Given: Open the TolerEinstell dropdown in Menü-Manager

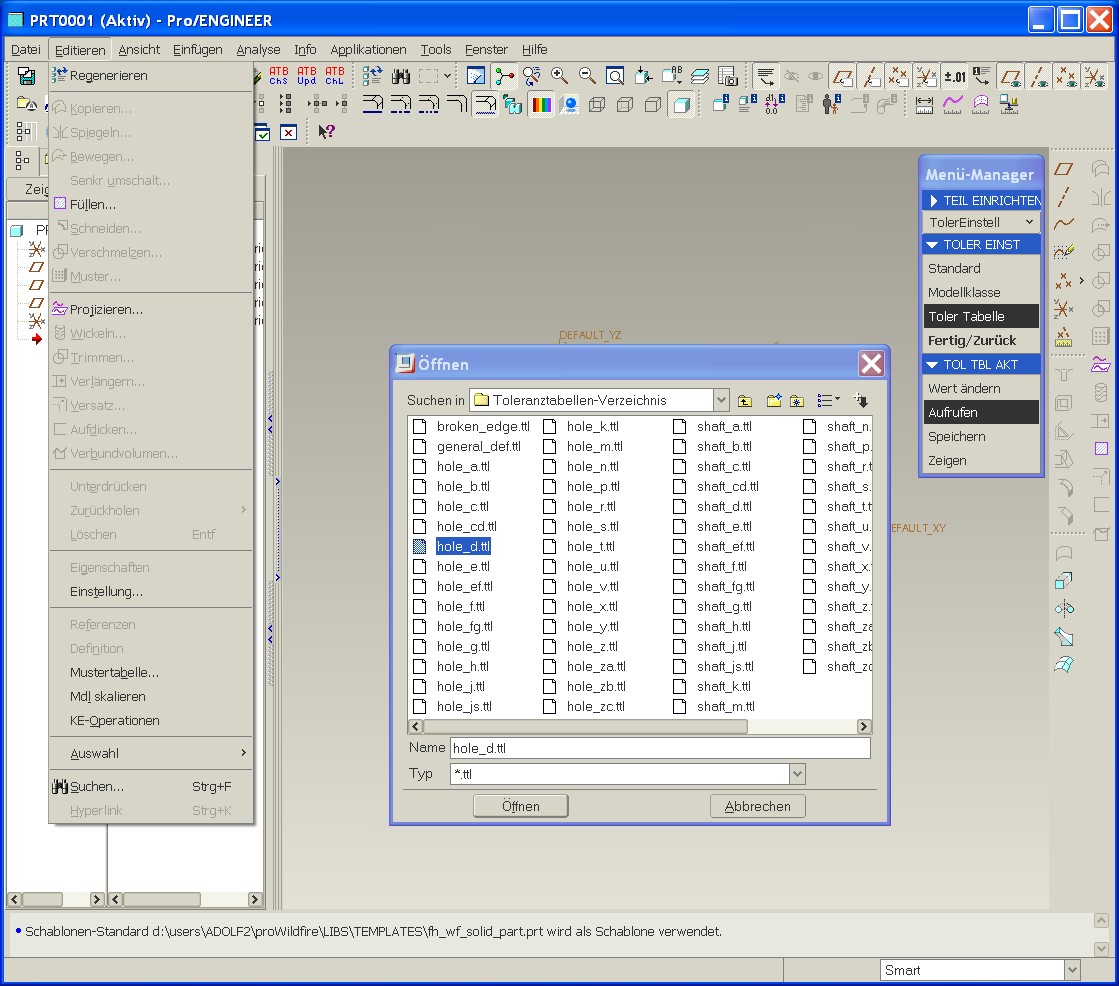Looking at the screenshot, I should click(x=981, y=222).
